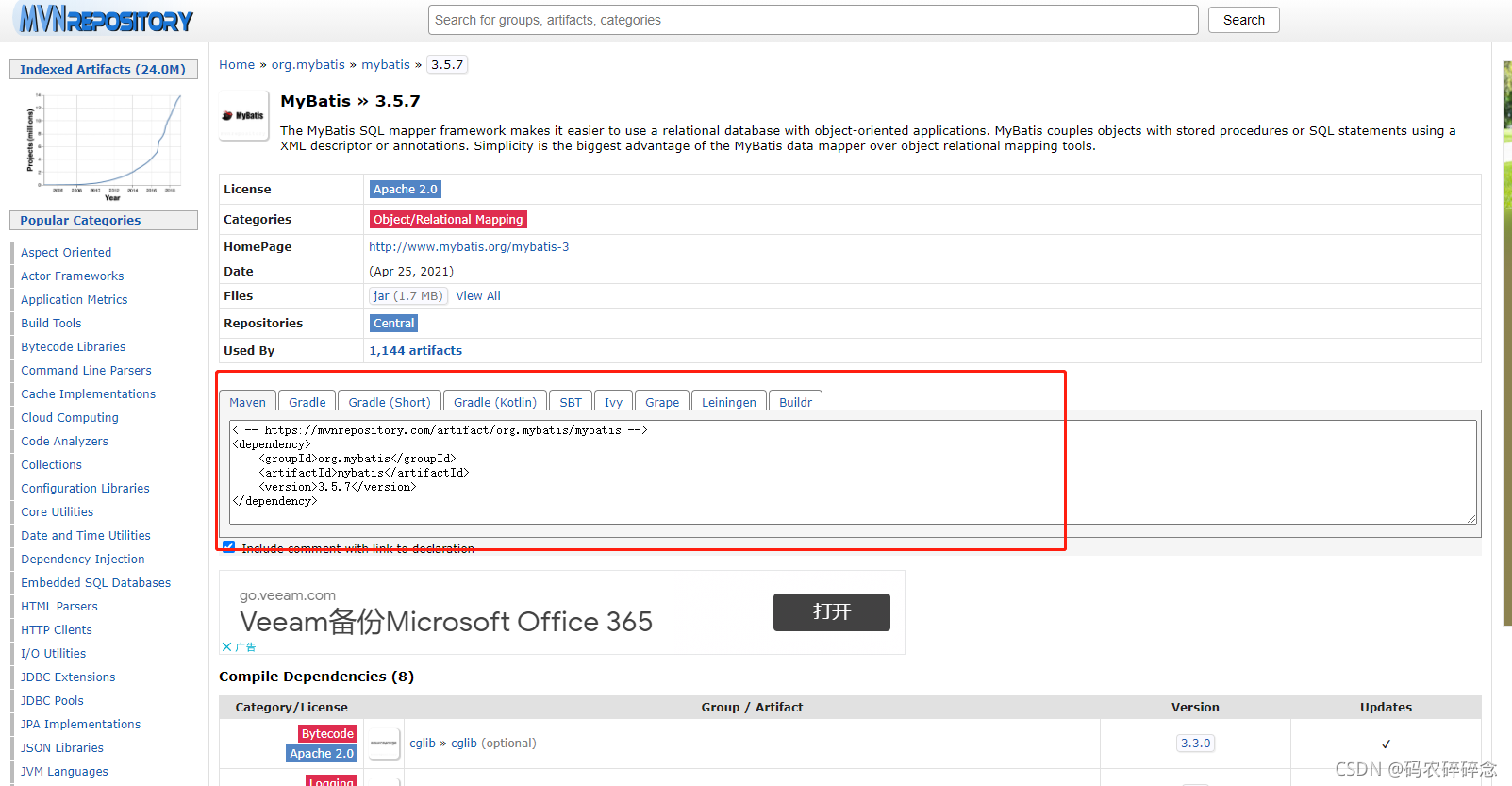The height and width of the screenshot is (786, 1512).
Task: Select the Buildr tab
Action: [x=795, y=402]
